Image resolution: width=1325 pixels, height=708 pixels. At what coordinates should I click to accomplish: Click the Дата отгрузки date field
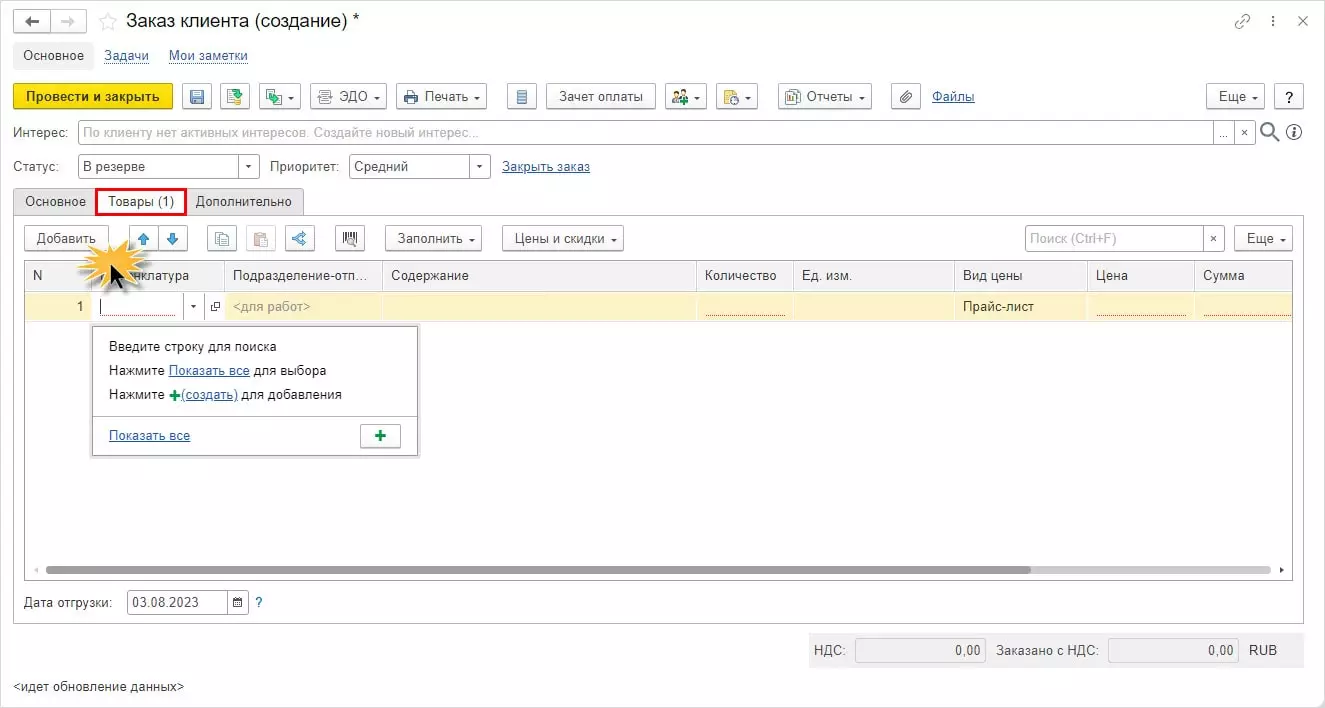click(x=178, y=602)
